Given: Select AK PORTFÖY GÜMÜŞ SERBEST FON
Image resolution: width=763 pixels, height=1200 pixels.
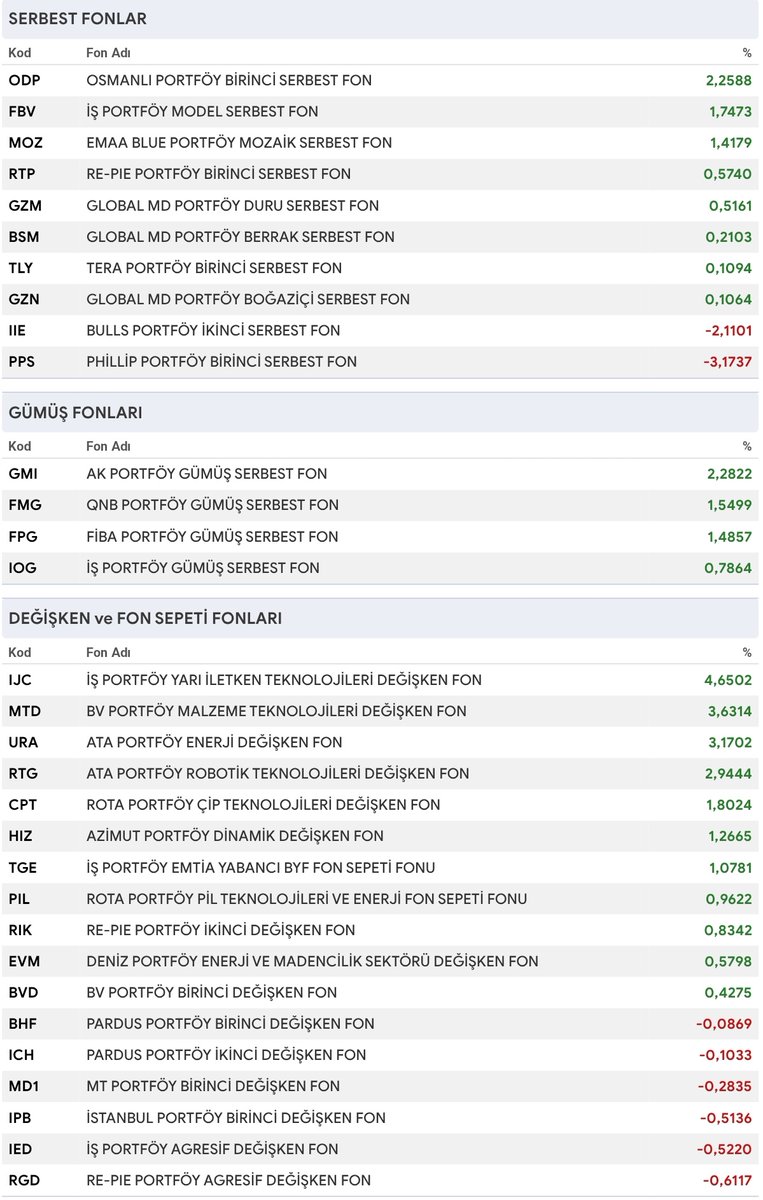Looking at the screenshot, I should point(207,474).
